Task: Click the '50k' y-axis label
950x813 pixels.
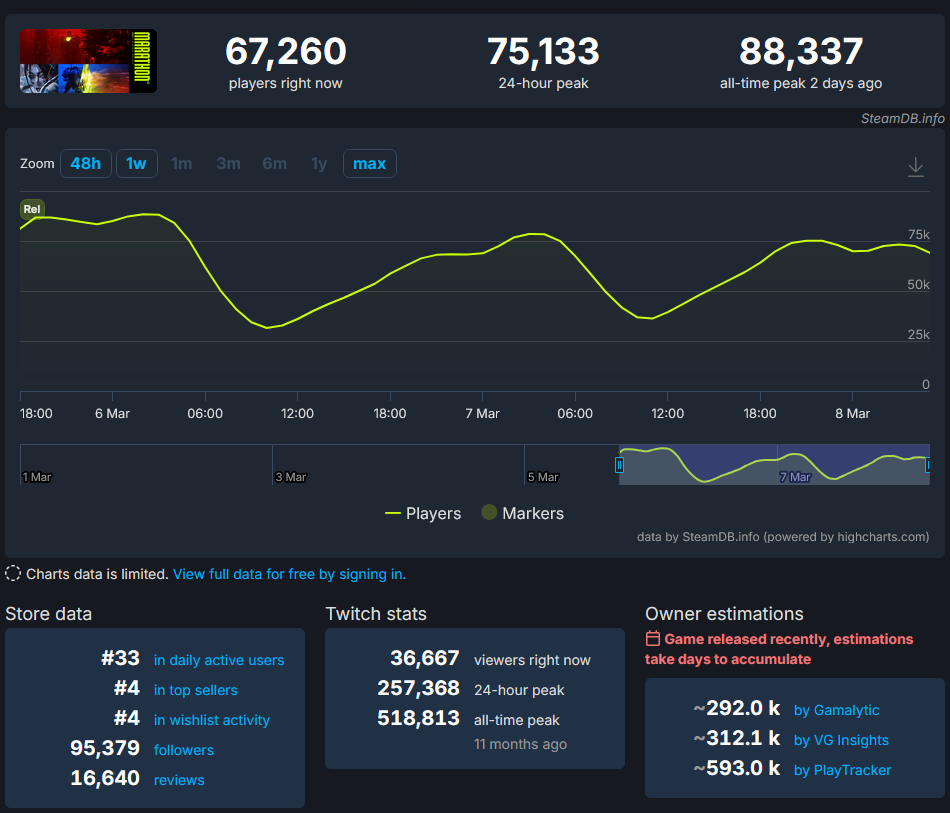Action: [x=918, y=285]
